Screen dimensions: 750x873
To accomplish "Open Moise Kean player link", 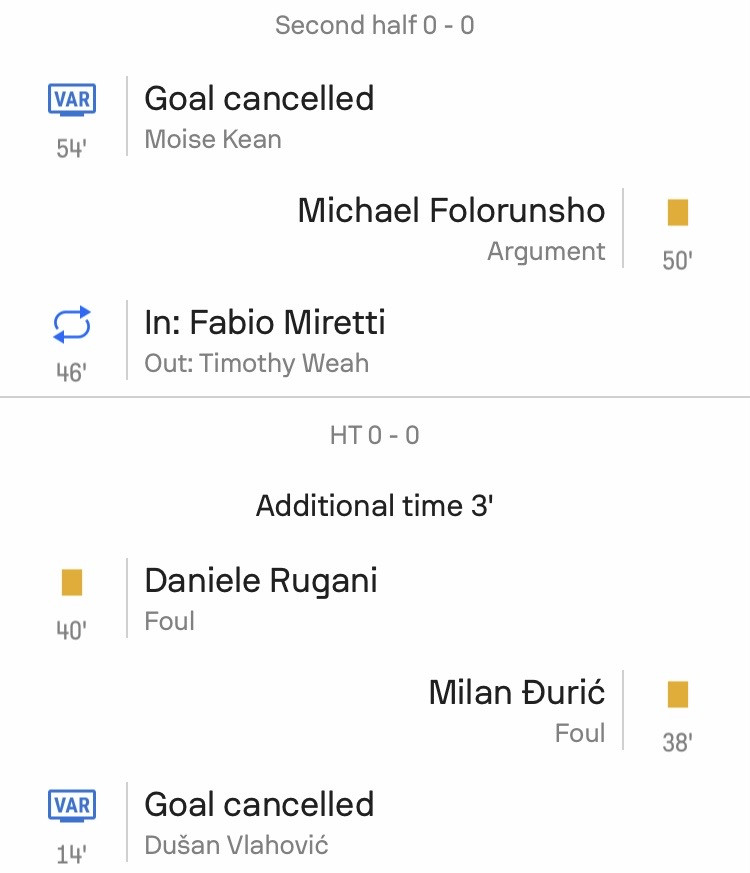I will (x=213, y=139).
